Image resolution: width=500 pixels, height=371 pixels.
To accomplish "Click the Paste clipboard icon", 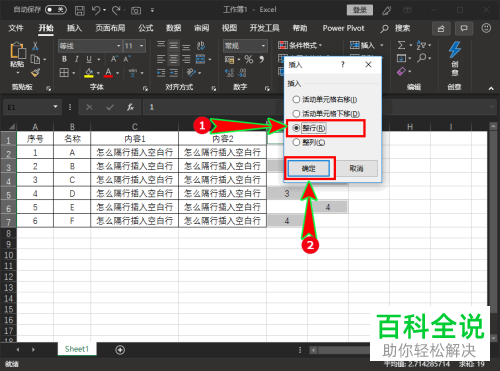I will [x=18, y=51].
